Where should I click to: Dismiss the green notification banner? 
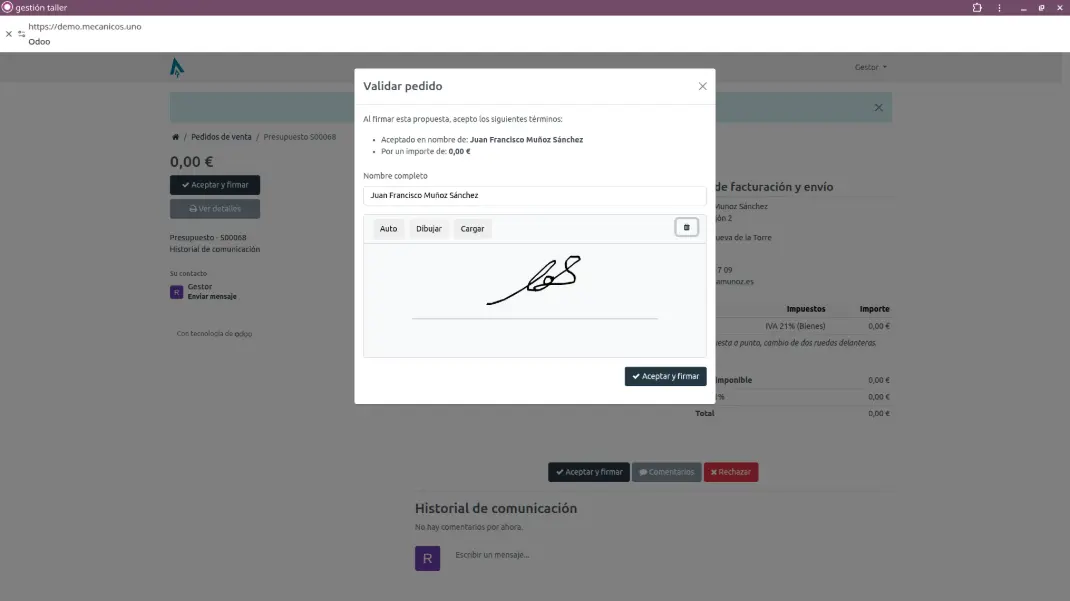[x=878, y=106]
